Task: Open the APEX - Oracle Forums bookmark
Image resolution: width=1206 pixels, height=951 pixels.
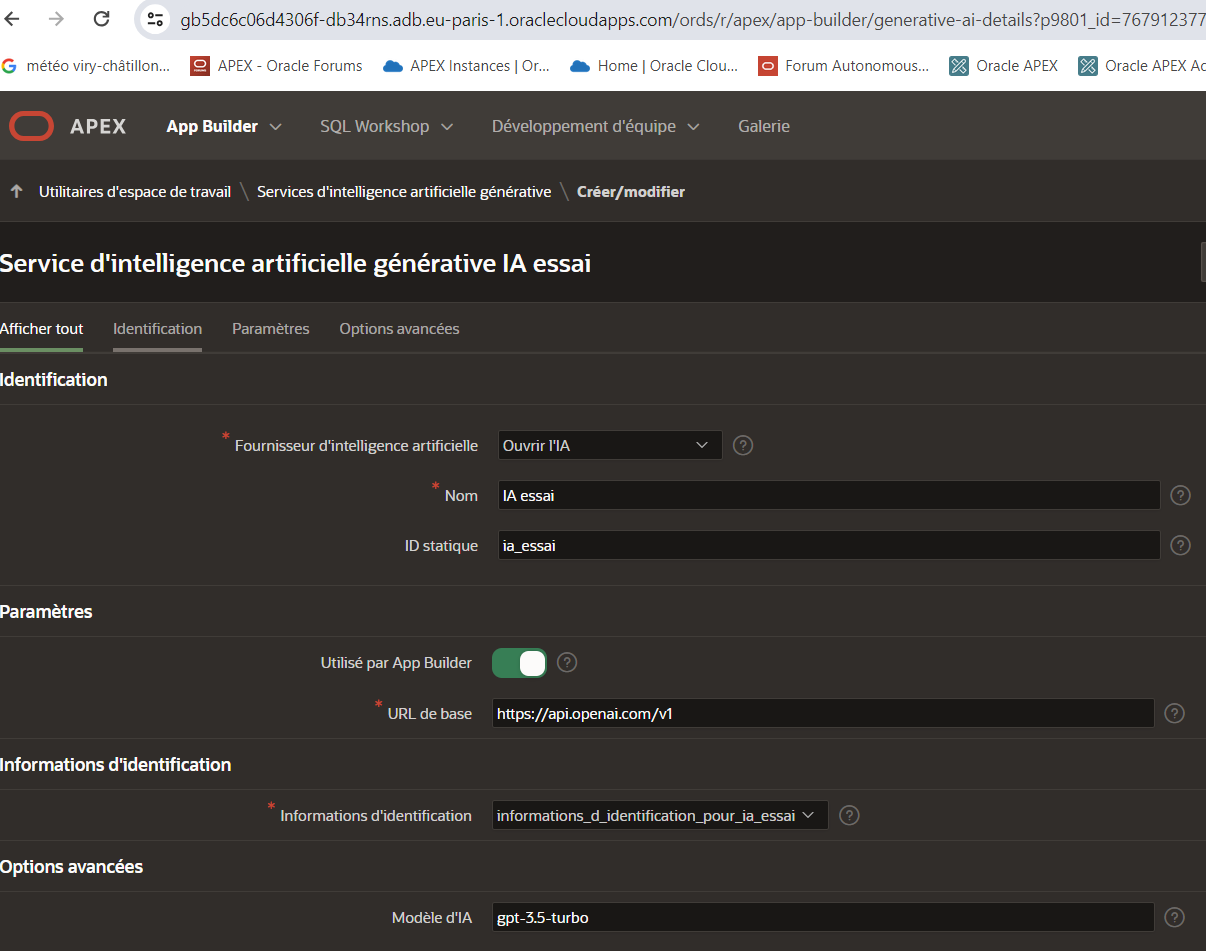Action: pos(277,66)
